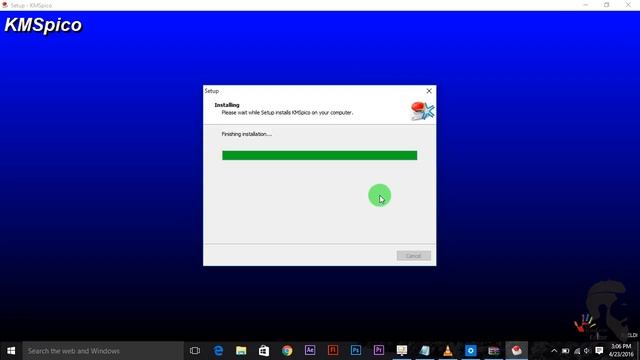Open the Windows Start menu
This screenshot has width=640, height=360.
point(11,351)
